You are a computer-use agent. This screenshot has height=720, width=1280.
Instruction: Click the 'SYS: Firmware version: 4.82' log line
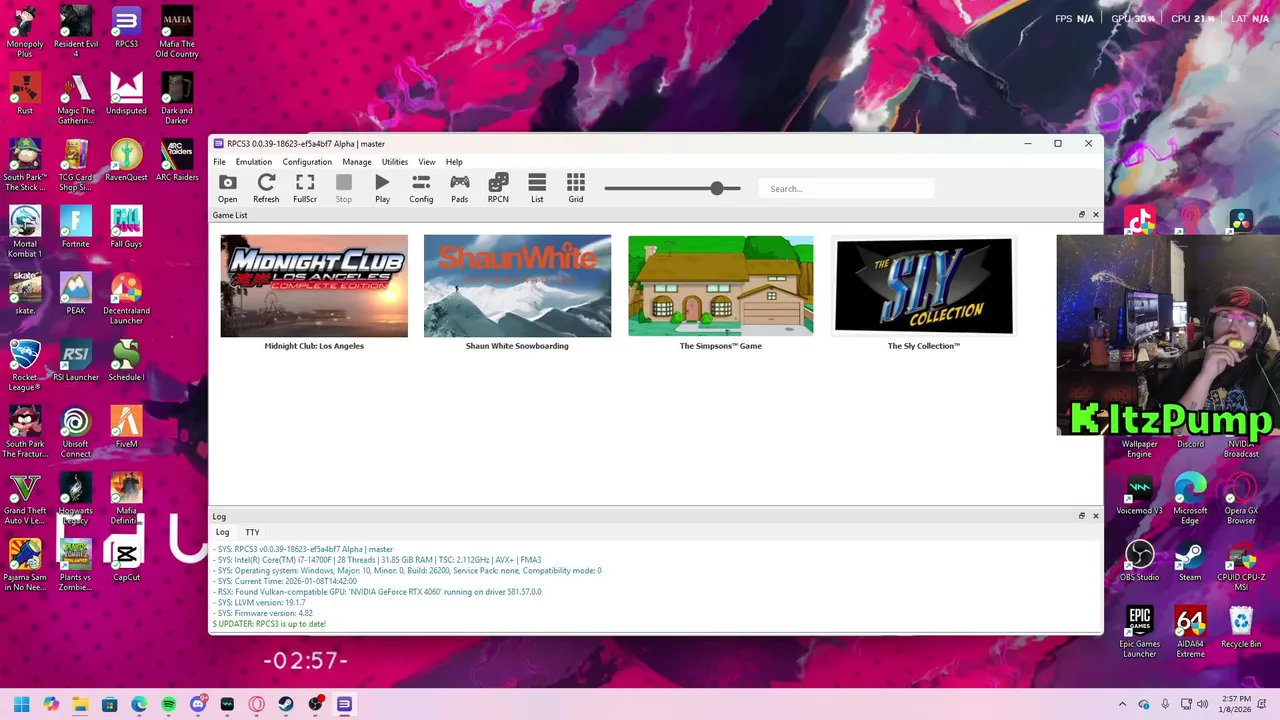click(x=265, y=613)
